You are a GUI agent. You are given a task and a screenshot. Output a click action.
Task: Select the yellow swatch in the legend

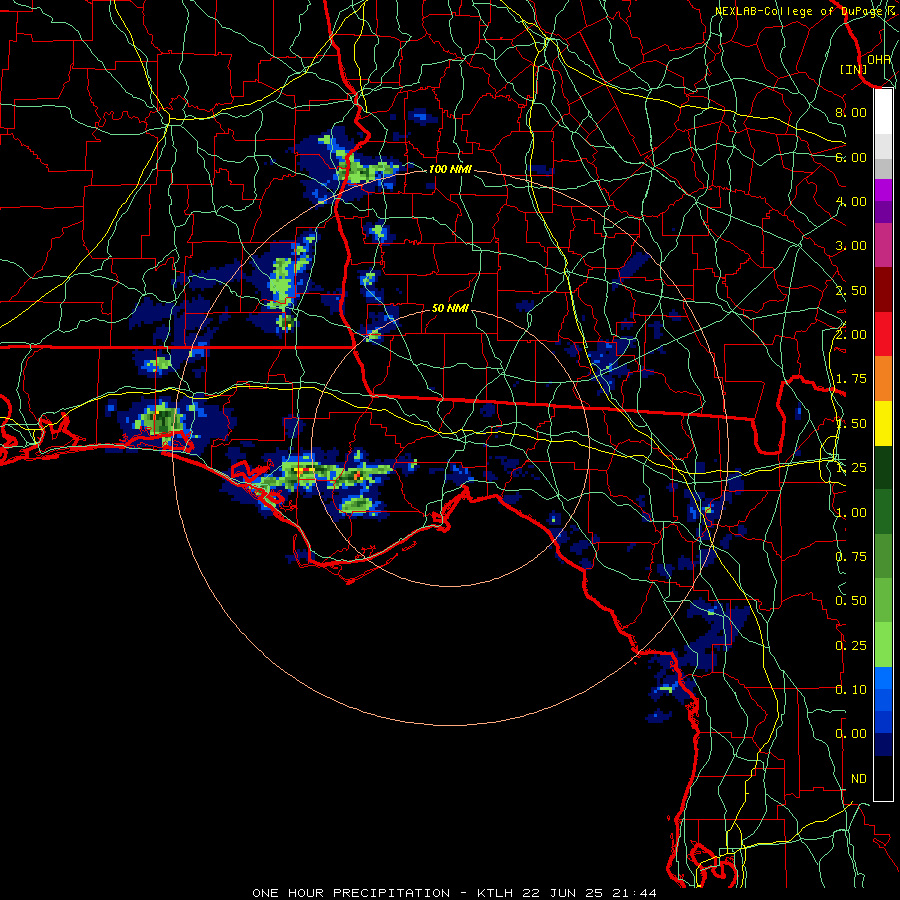pyautogui.click(x=883, y=423)
